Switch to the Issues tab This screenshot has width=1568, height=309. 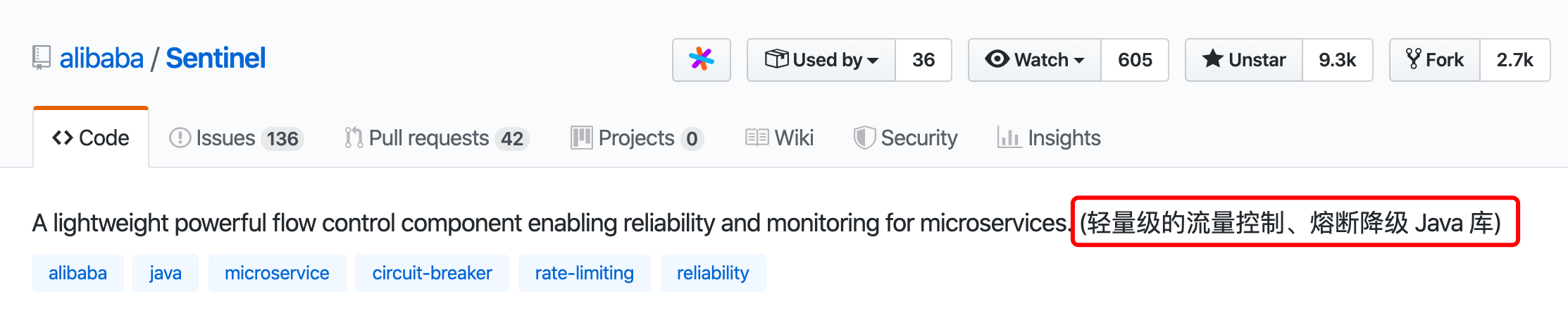point(236,138)
